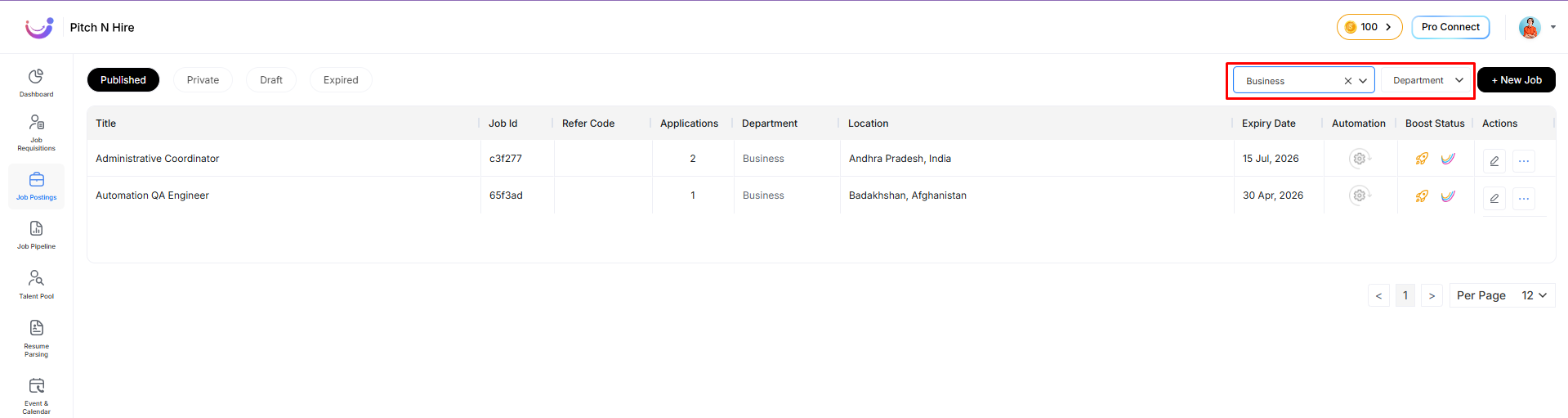The height and width of the screenshot is (418, 1568).
Task: Click the automation gear for Automation QA Engineer
Action: click(1360, 196)
